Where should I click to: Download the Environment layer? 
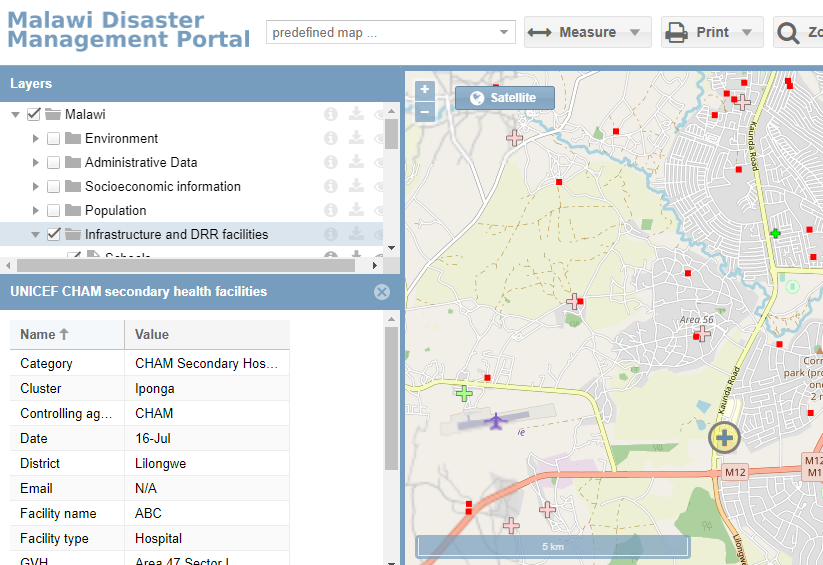[x=356, y=138]
